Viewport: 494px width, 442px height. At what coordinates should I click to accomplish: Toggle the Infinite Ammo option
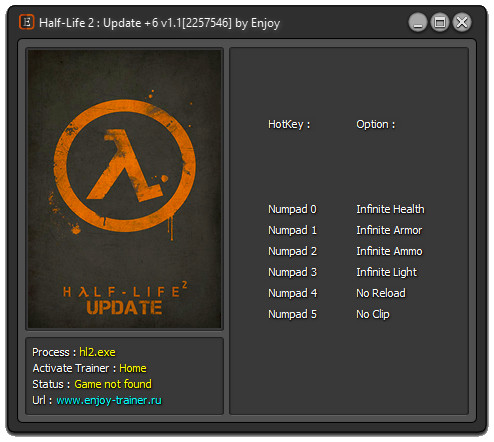click(x=389, y=251)
